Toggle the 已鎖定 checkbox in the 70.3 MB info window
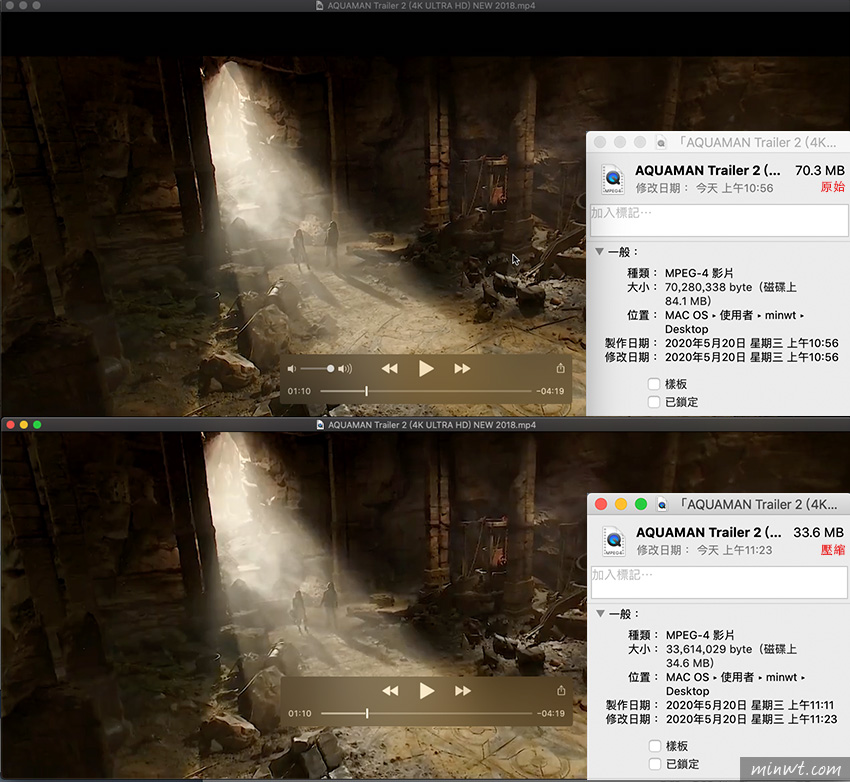The height and width of the screenshot is (782, 850). [654, 402]
